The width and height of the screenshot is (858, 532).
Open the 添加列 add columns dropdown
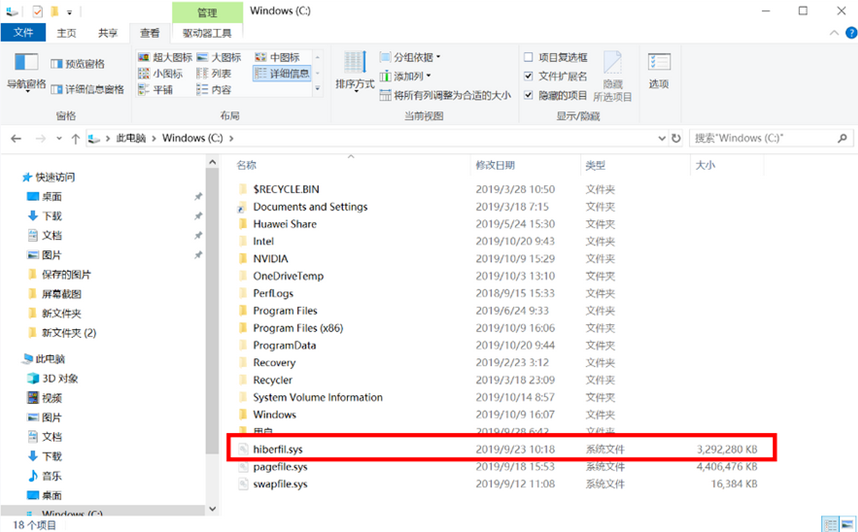coord(405,76)
